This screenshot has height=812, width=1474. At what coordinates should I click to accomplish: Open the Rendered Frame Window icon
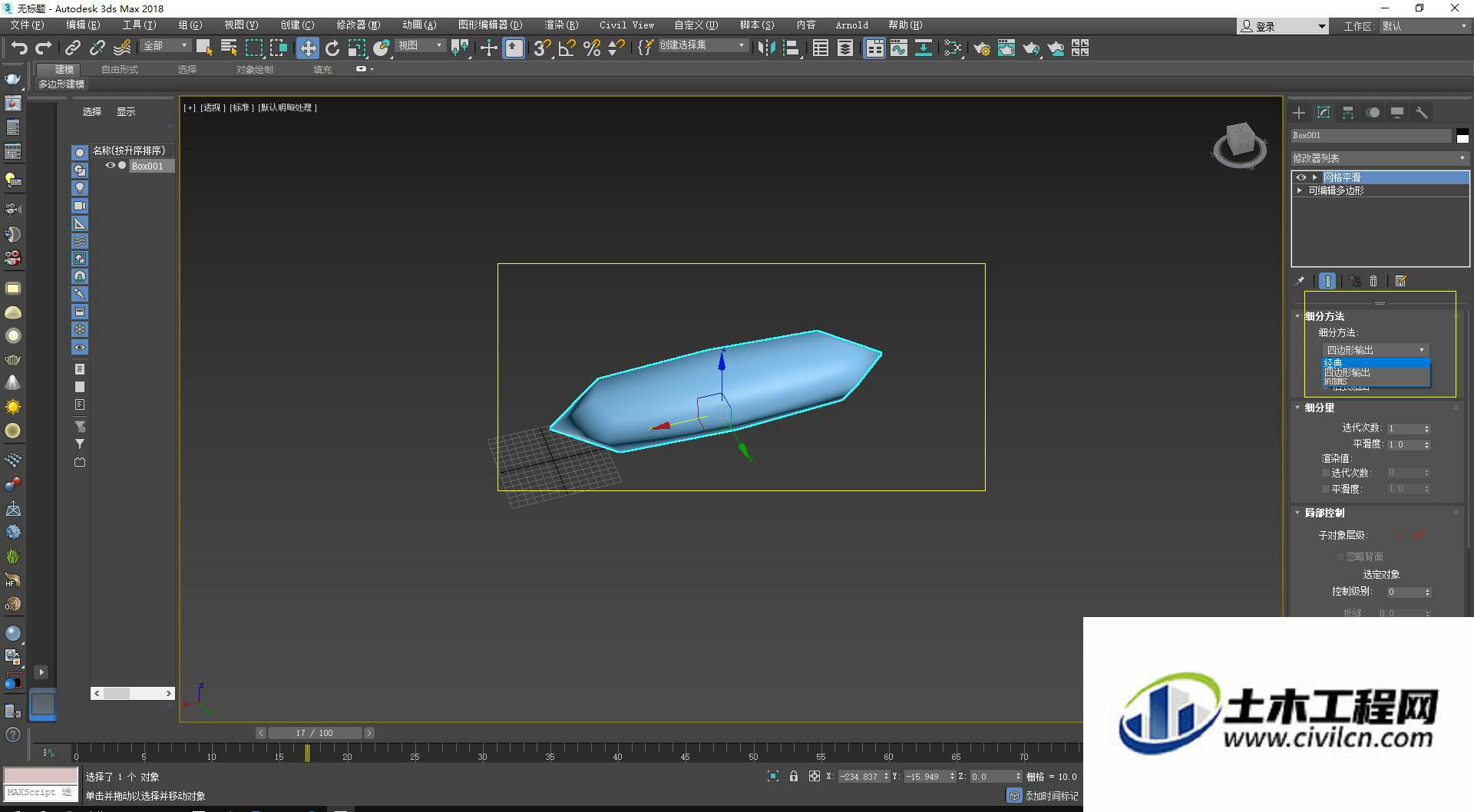click(x=1006, y=48)
